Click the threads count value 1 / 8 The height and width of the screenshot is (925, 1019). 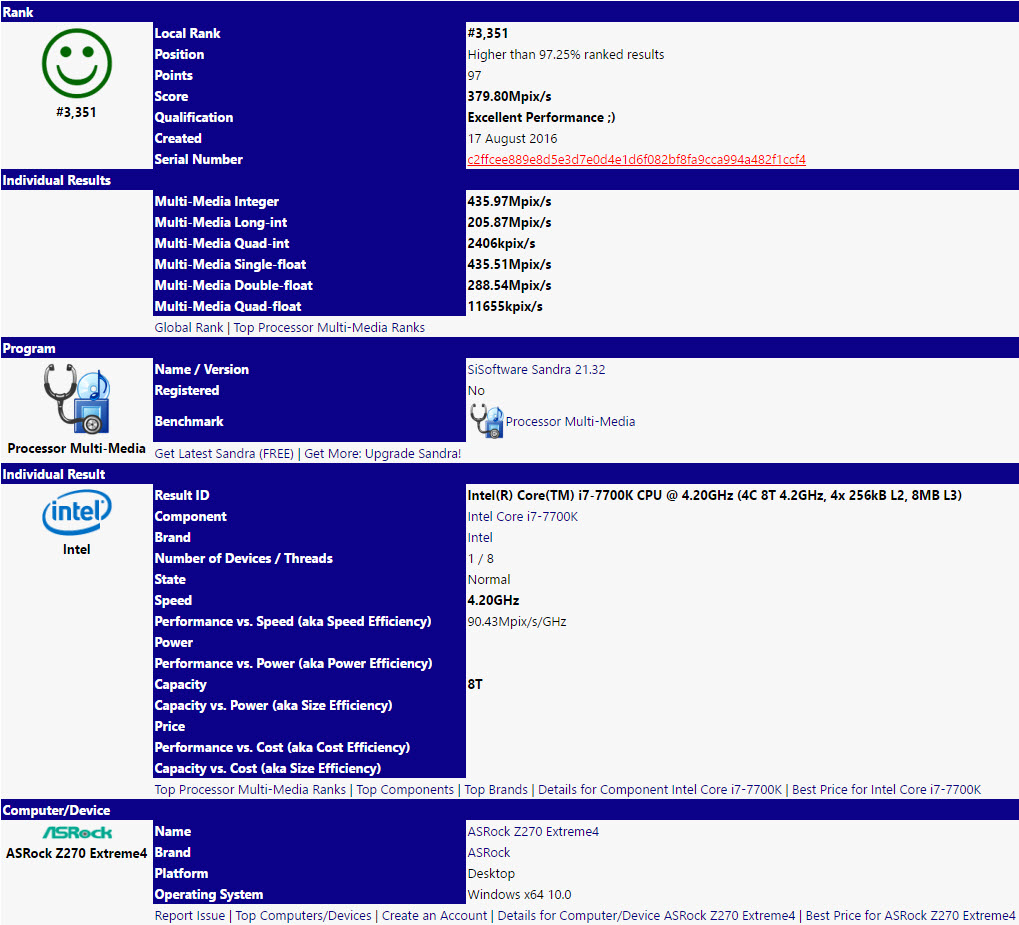point(480,558)
